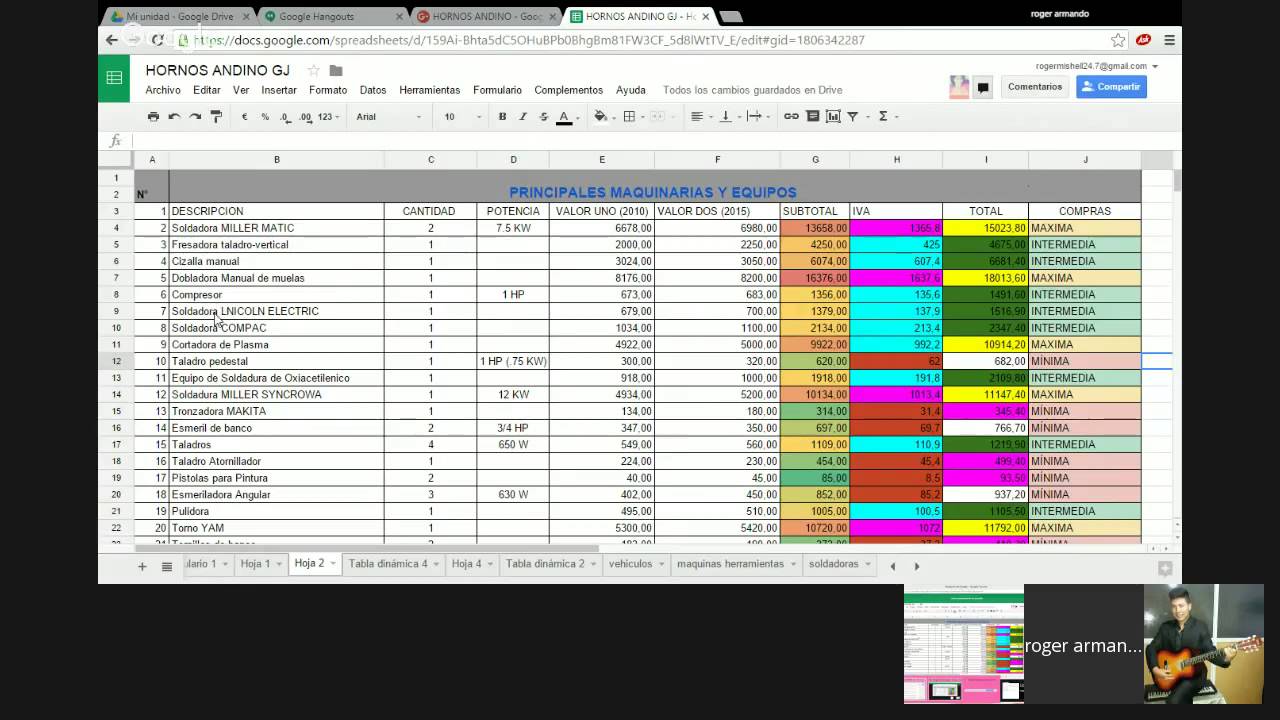Switch to Tabla dinámica 2 sheet
The image size is (1280, 720).
[x=545, y=564]
